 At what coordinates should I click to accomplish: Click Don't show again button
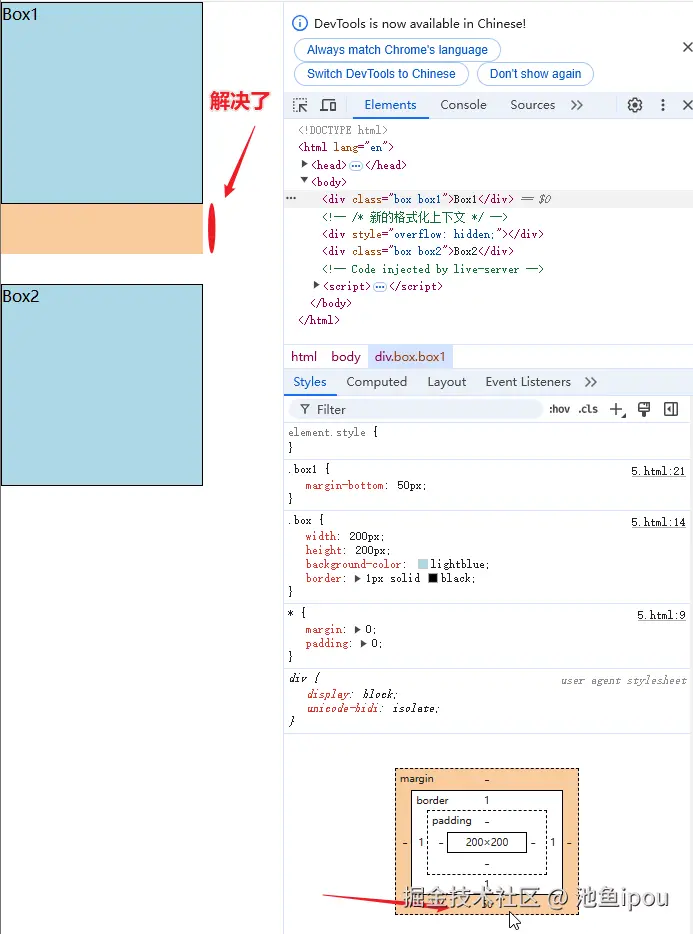pos(535,74)
